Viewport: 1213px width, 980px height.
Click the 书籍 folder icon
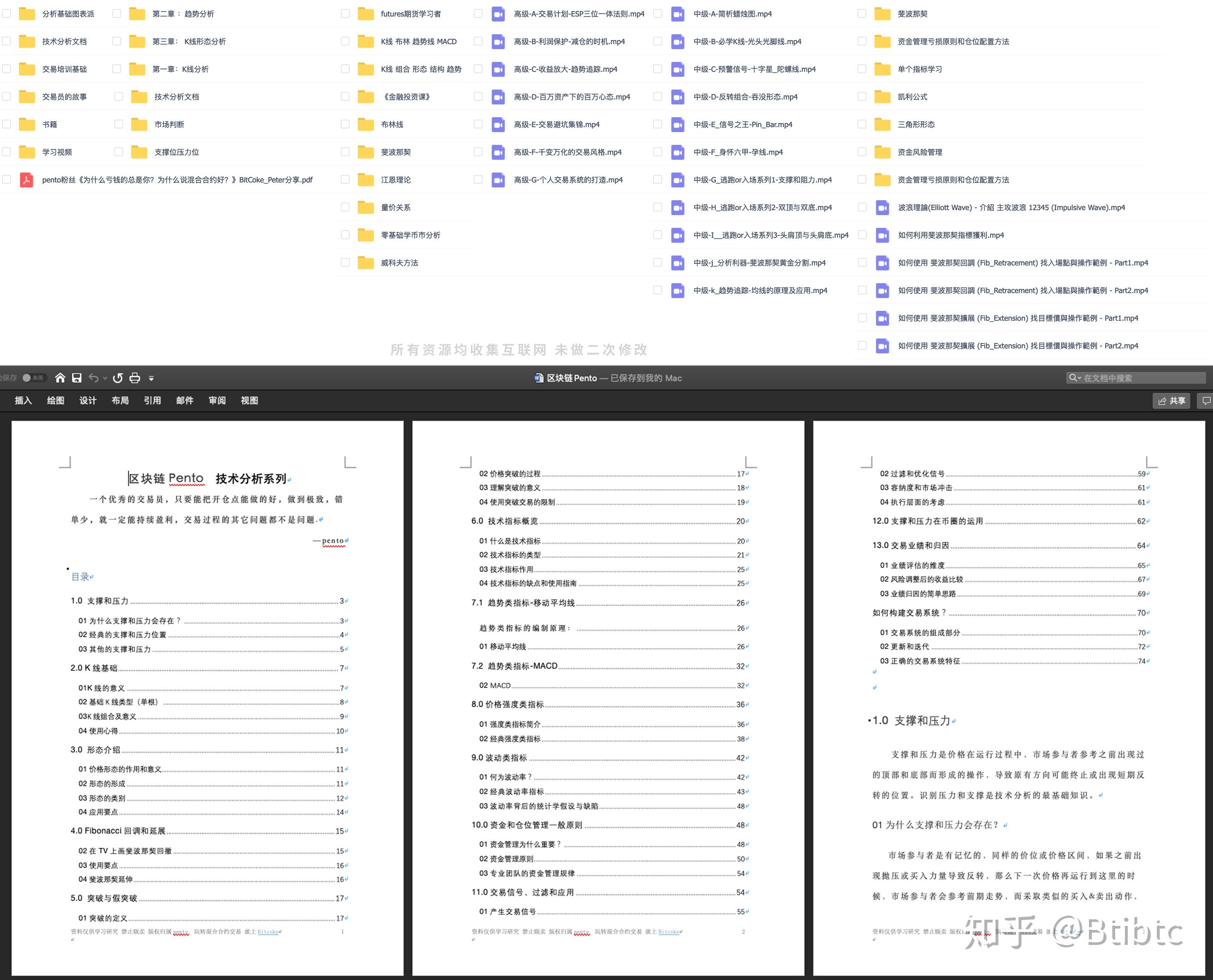pos(26,124)
